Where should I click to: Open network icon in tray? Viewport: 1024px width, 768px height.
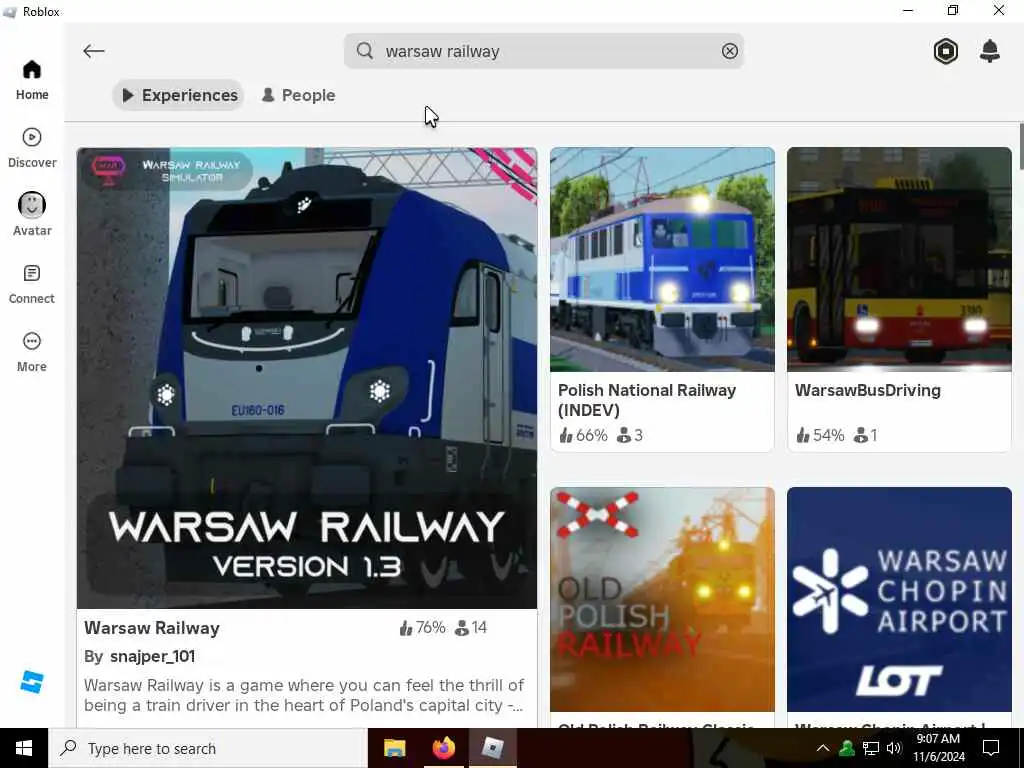[x=871, y=748]
